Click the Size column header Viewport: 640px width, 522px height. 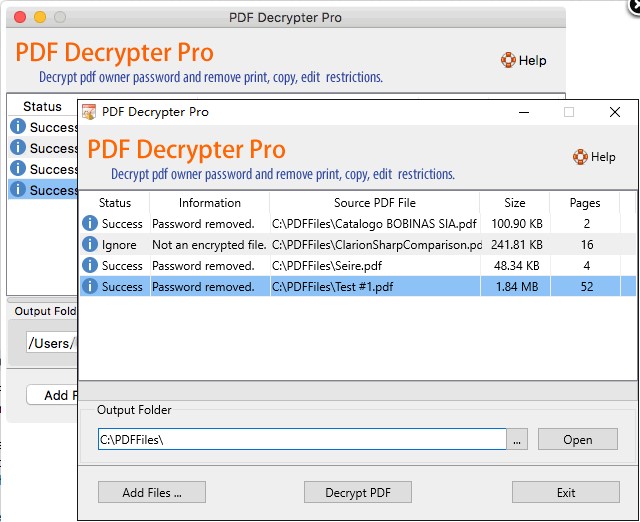coord(515,203)
